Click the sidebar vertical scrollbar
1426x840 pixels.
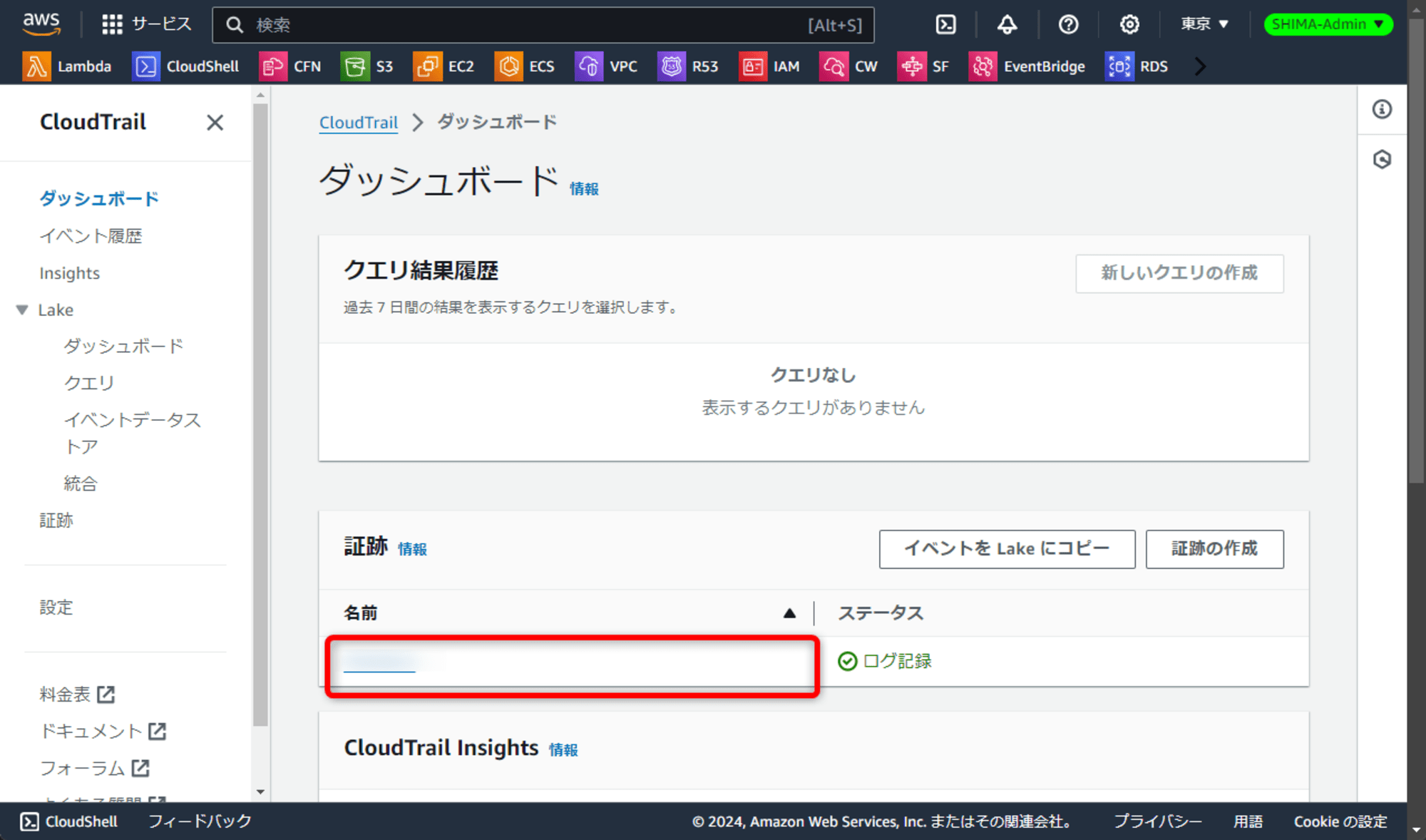pyautogui.click(x=260, y=414)
